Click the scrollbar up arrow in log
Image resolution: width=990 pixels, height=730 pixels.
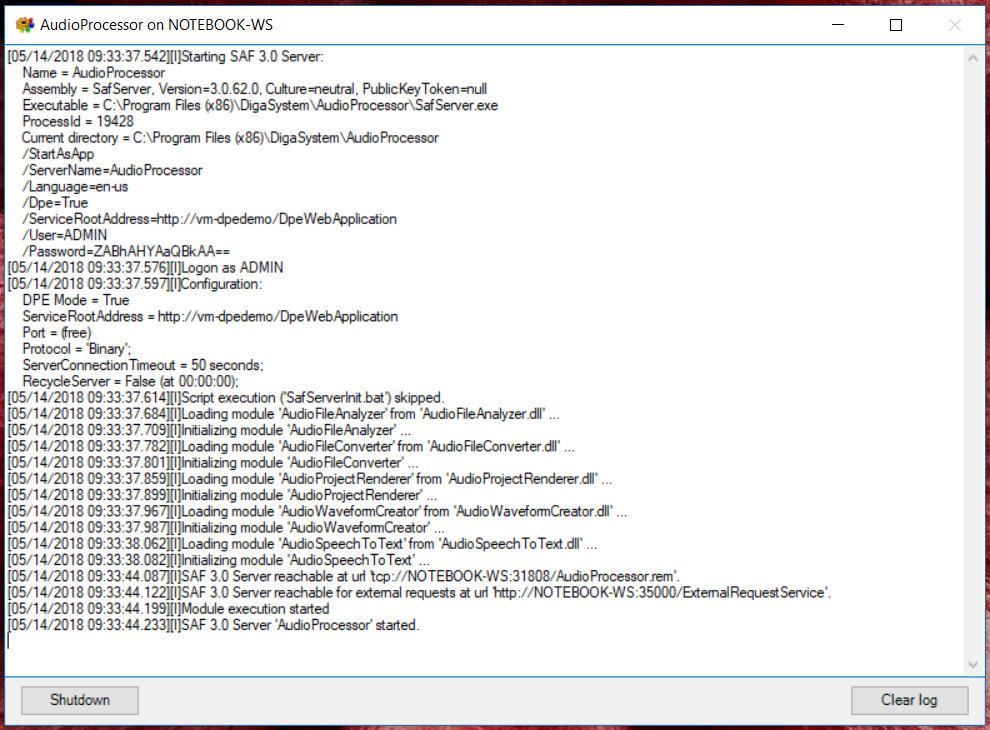(x=973, y=58)
